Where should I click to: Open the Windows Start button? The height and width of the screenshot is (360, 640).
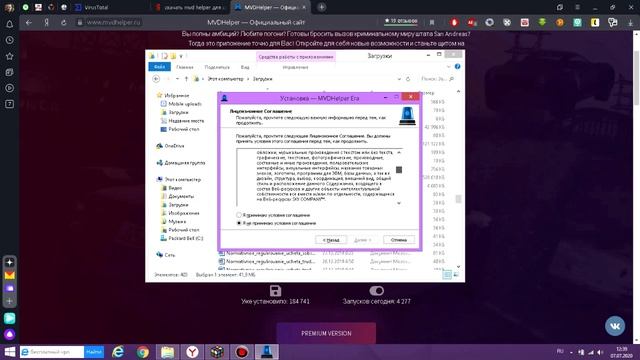coord(9,352)
